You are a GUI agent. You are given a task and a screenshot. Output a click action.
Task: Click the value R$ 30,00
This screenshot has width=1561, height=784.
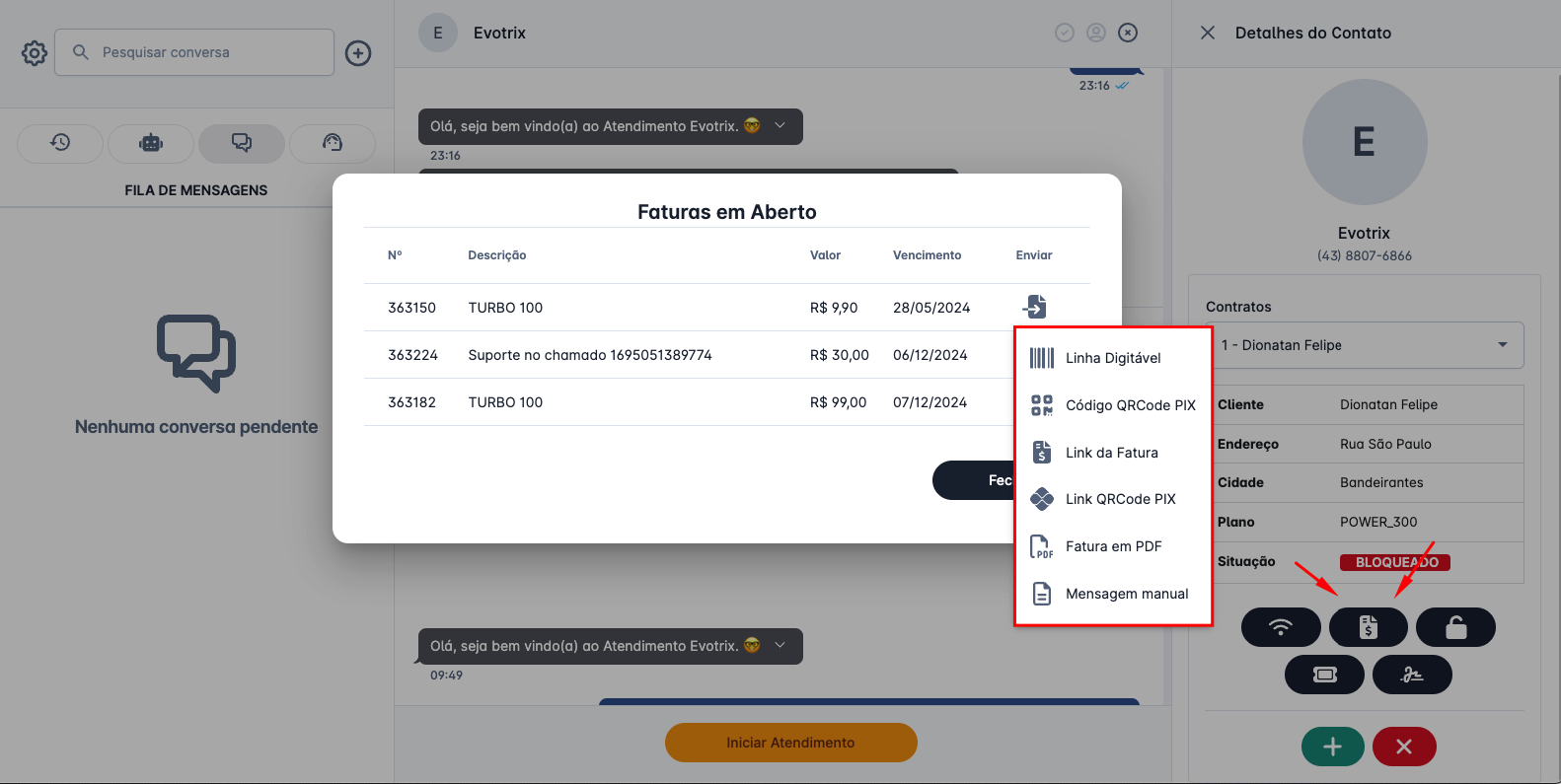(x=840, y=355)
